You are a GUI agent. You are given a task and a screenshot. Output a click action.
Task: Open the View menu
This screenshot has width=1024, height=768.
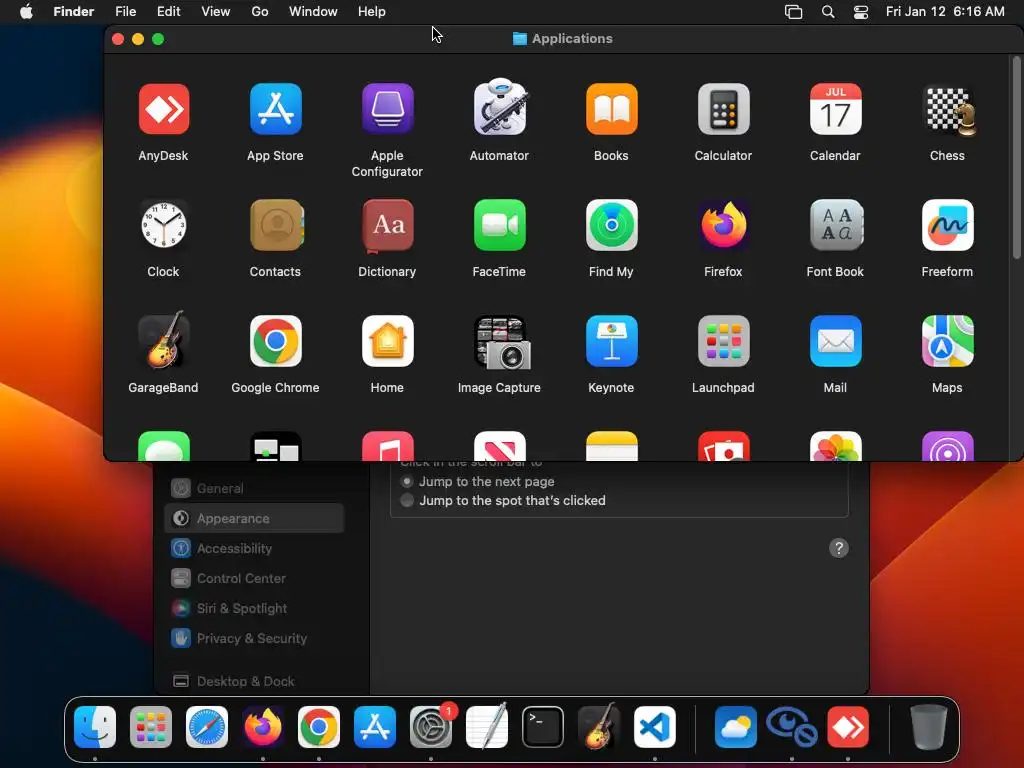pos(216,12)
